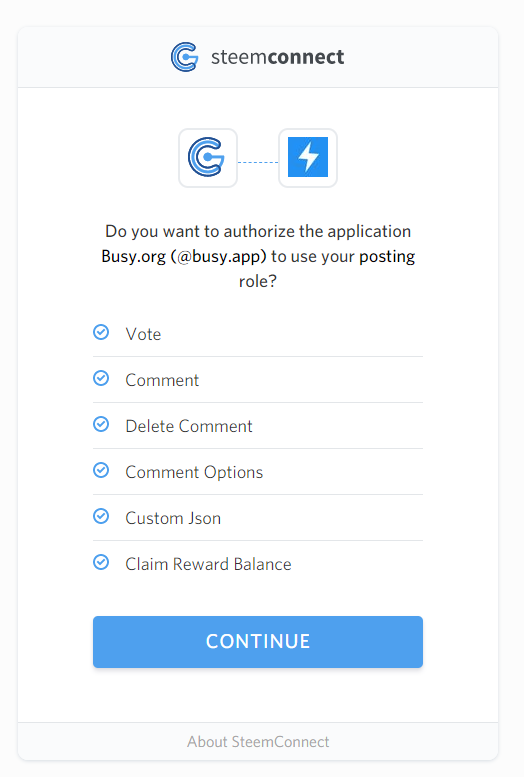
Task: Open the About SteemConnect link
Action: click(x=258, y=742)
